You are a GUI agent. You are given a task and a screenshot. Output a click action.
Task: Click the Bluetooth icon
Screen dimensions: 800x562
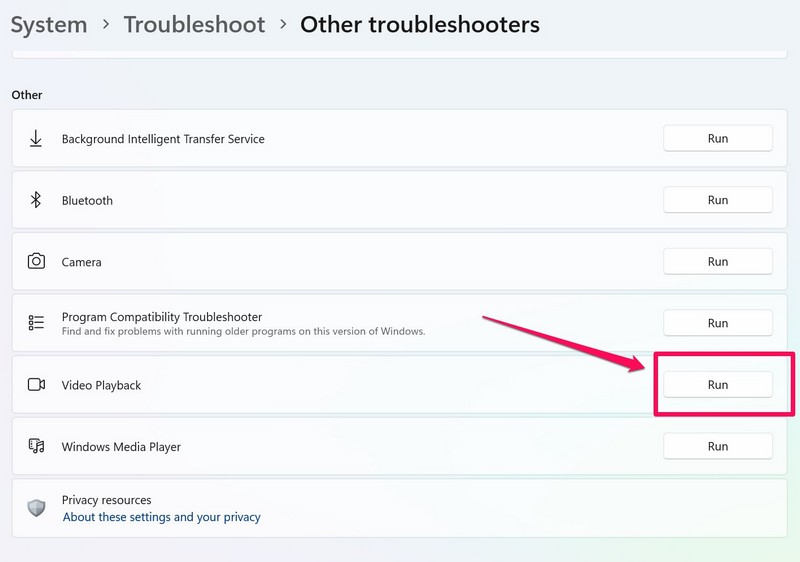click(36, 200)
